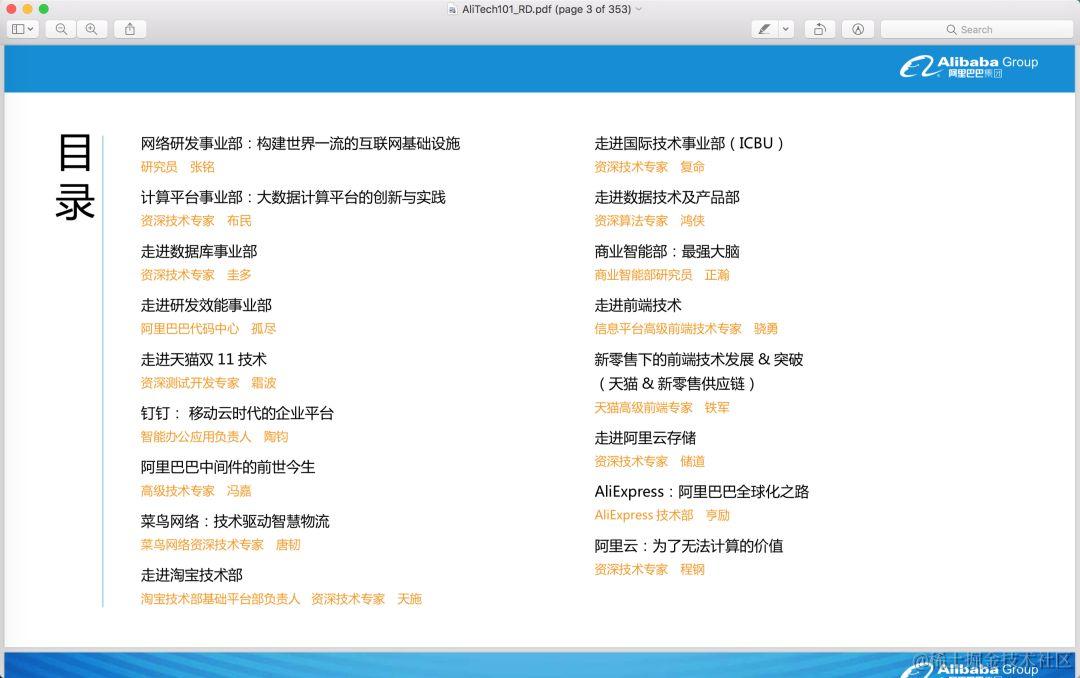Select the line 天猫高级前端专家 铁军

point(662,407)
